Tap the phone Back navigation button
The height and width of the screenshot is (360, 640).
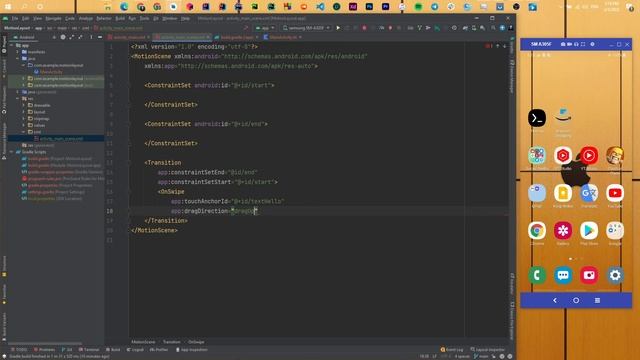tap(555, 300)
